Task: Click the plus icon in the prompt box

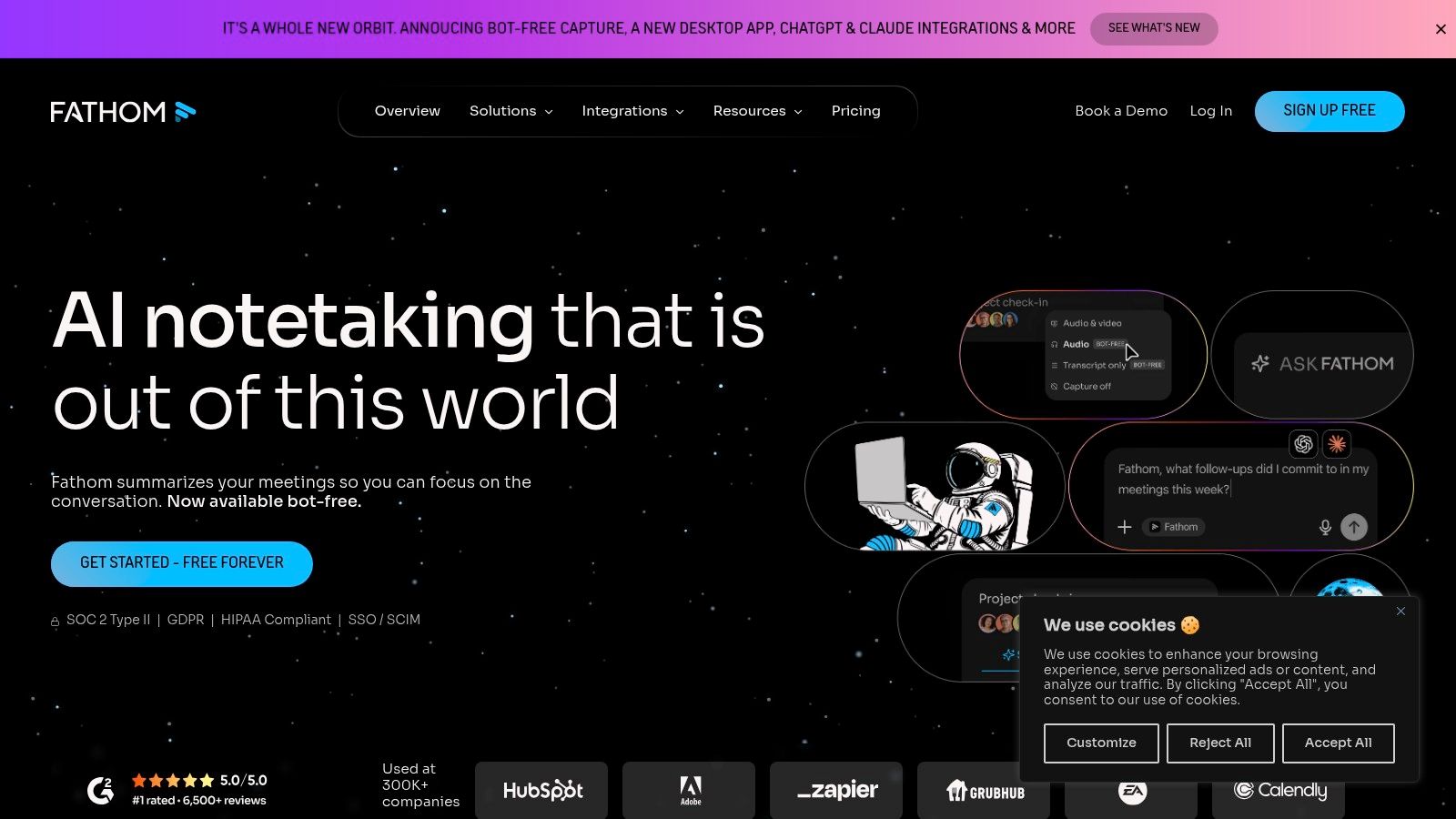Action: coord(1125,527)
